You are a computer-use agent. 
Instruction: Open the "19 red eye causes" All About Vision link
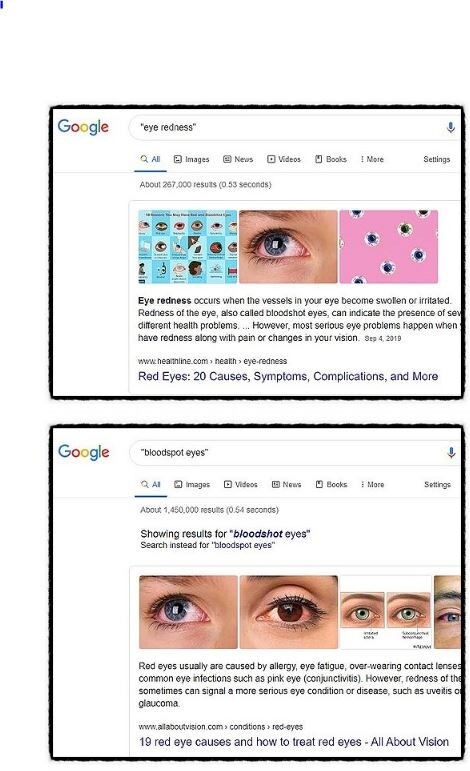point(294,741)
